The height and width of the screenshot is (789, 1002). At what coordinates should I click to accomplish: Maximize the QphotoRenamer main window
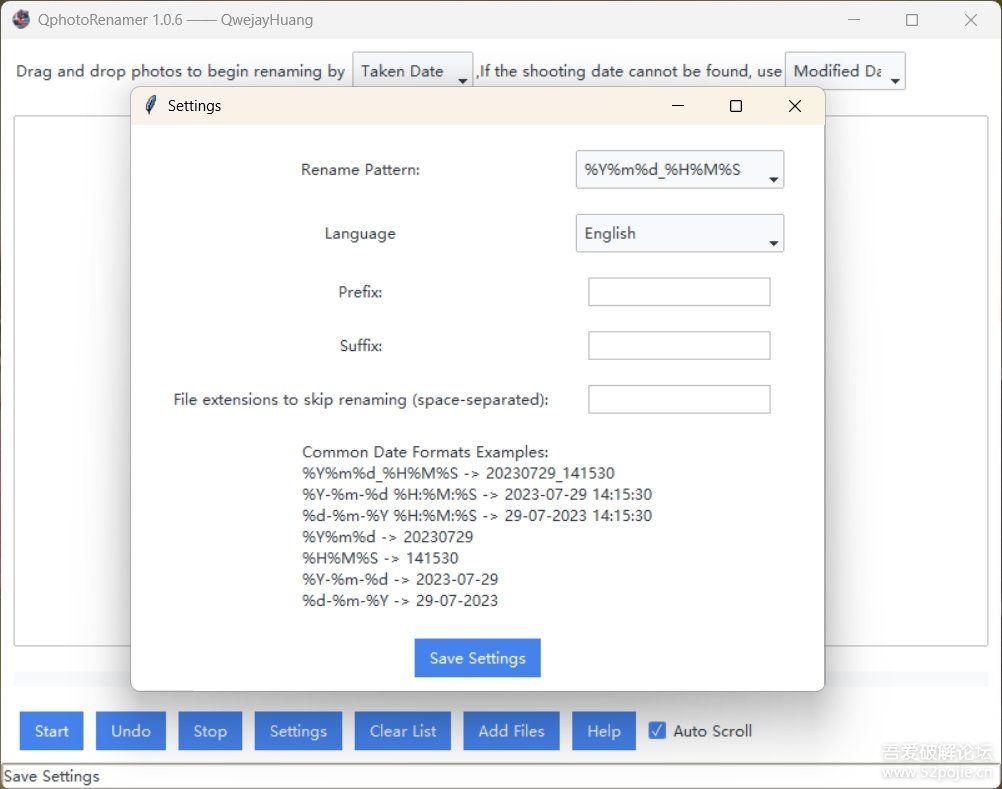click(912, 20)
